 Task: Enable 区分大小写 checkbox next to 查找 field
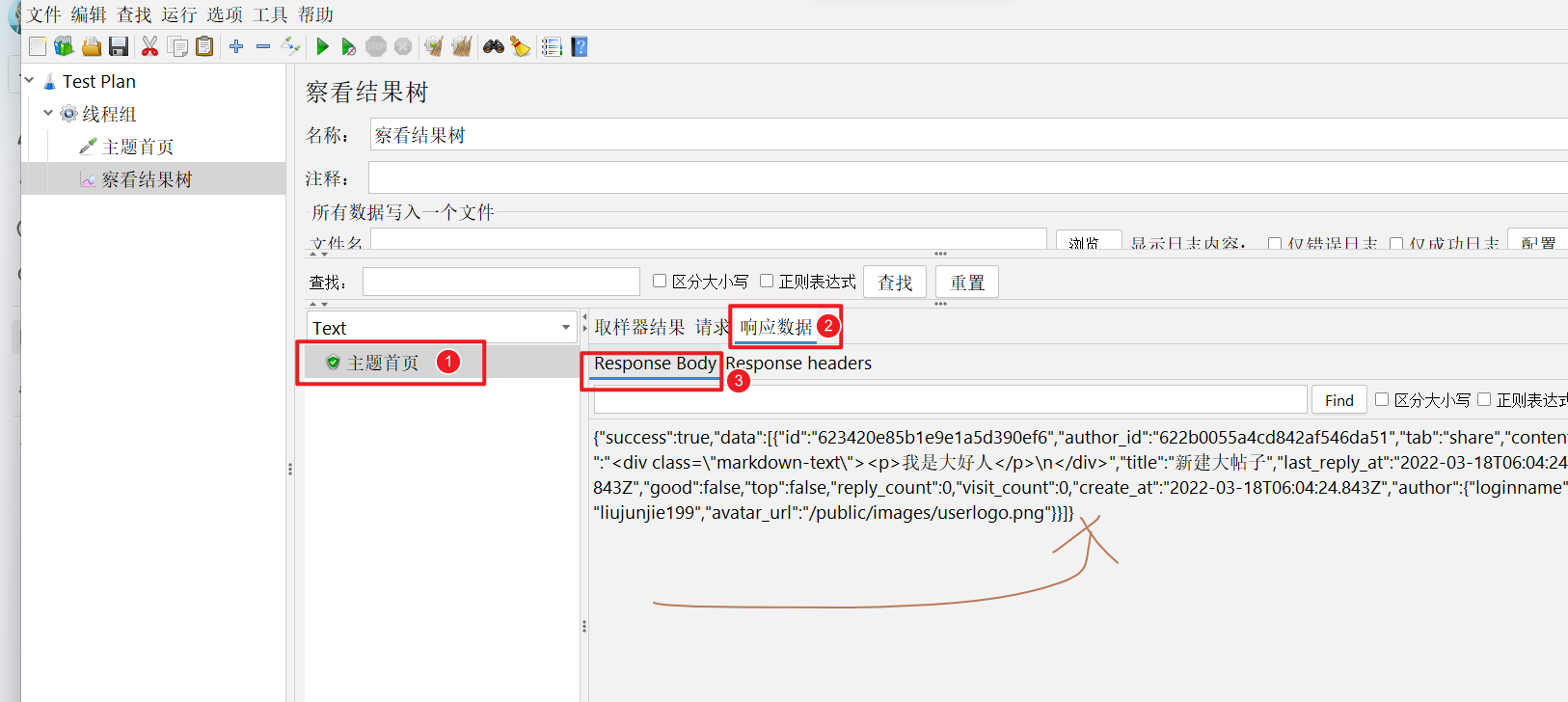(660, 281)
